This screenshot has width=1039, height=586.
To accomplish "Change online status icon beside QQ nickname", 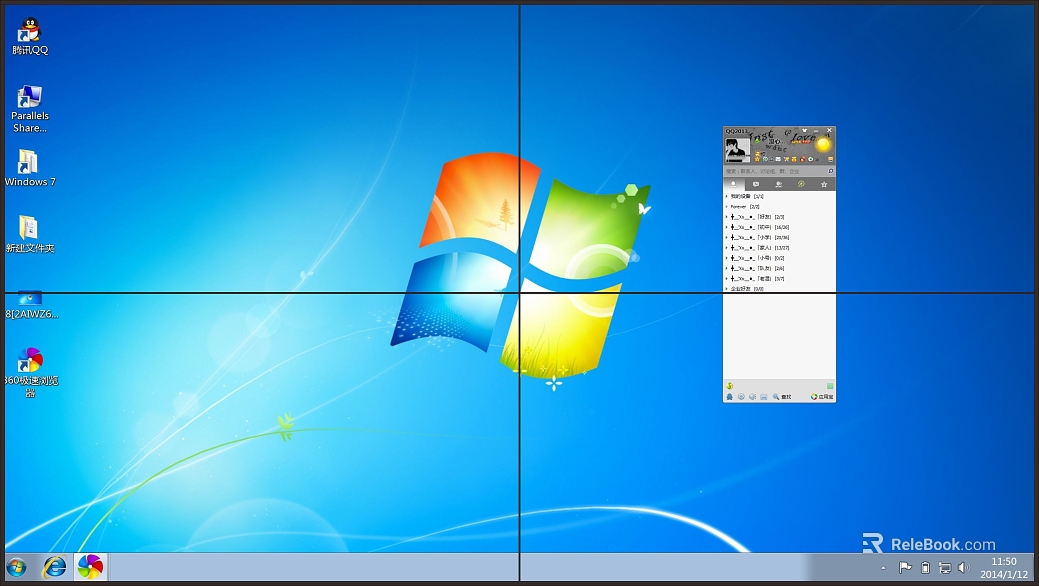I will pyautogui.click(x=757, y=141).
